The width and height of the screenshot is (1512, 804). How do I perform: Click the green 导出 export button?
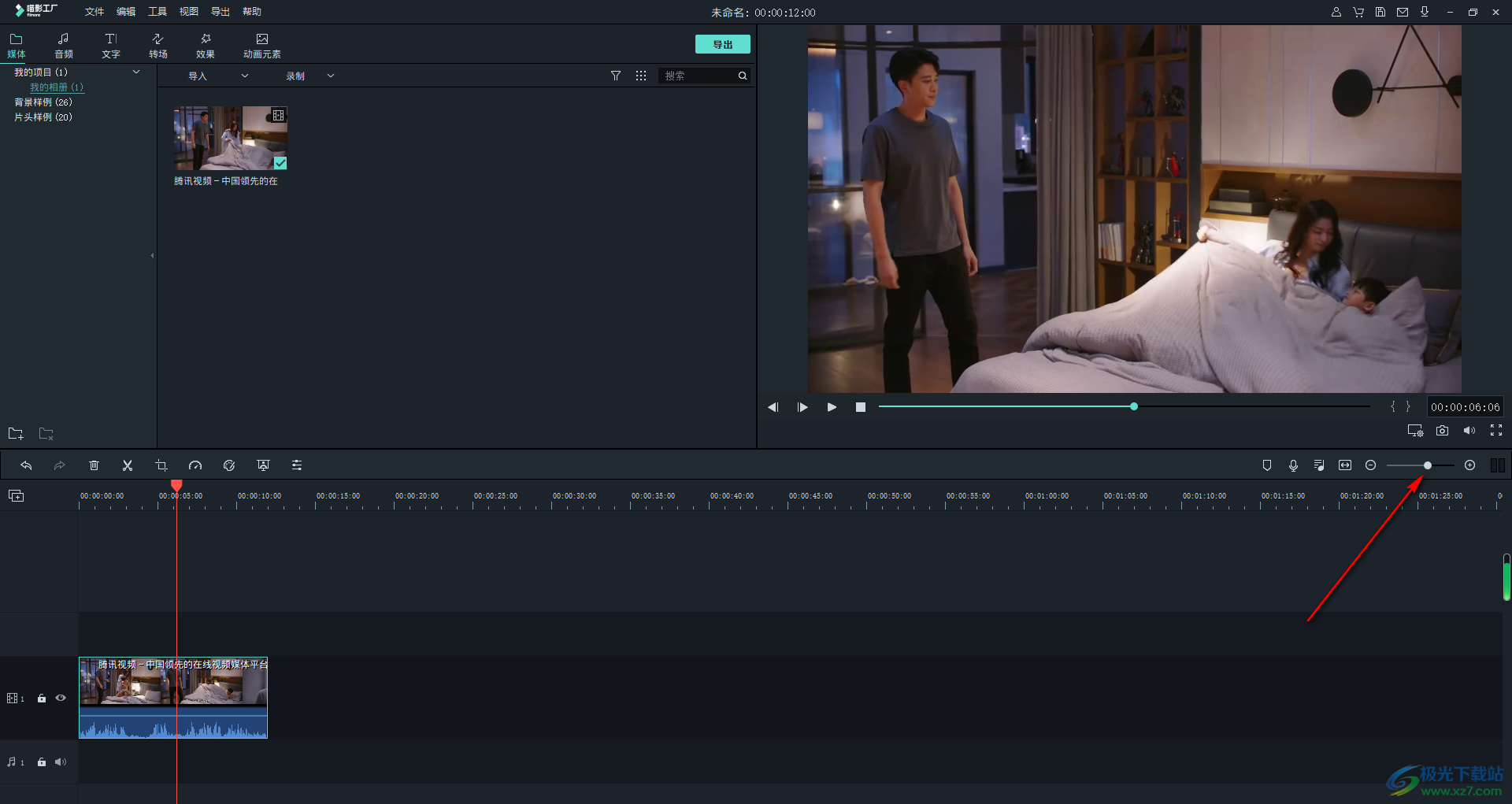[722, 44]
